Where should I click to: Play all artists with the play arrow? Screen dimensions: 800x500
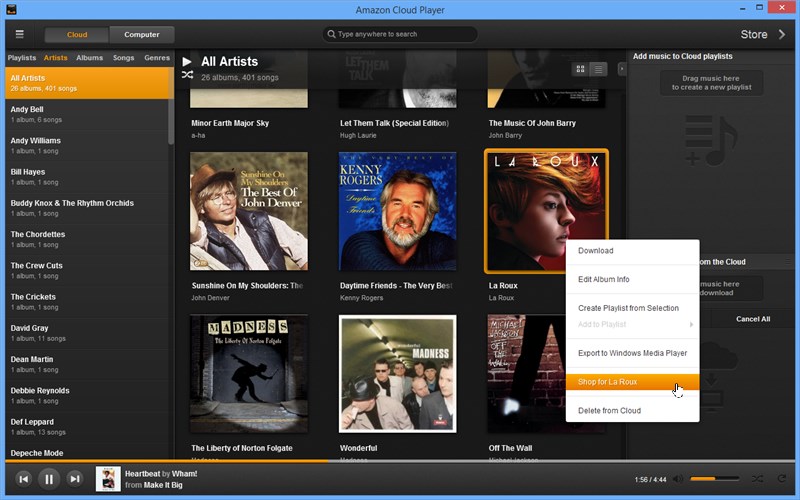187,62
